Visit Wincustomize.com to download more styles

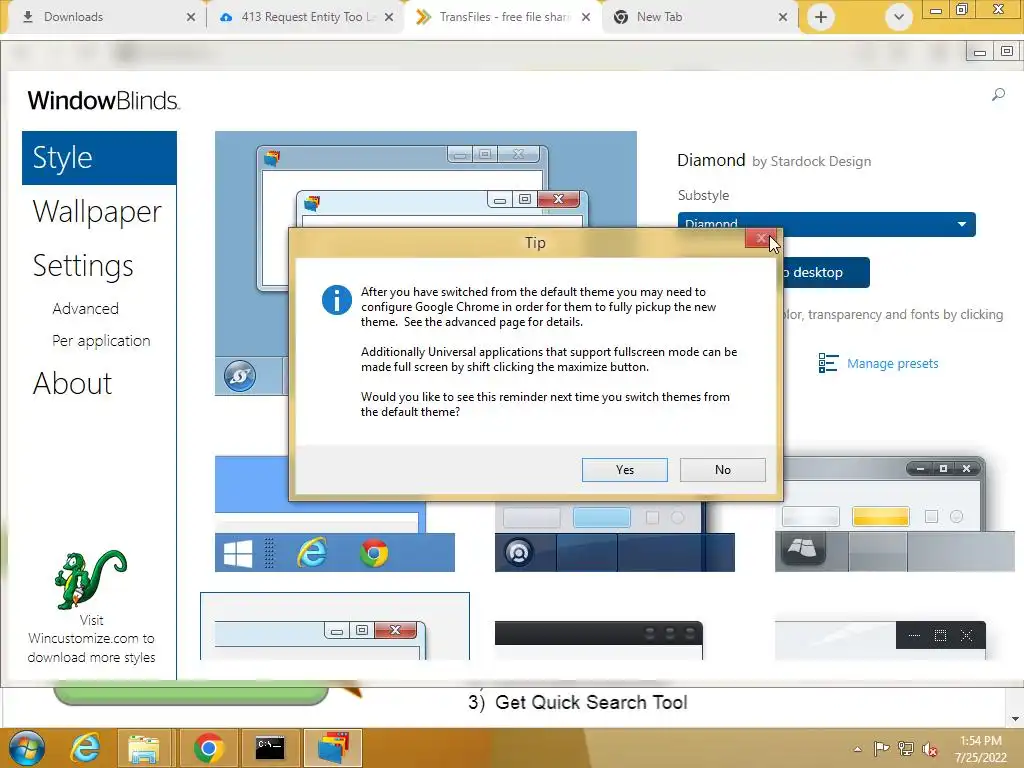pyautogui.click(x=91, y=639)
